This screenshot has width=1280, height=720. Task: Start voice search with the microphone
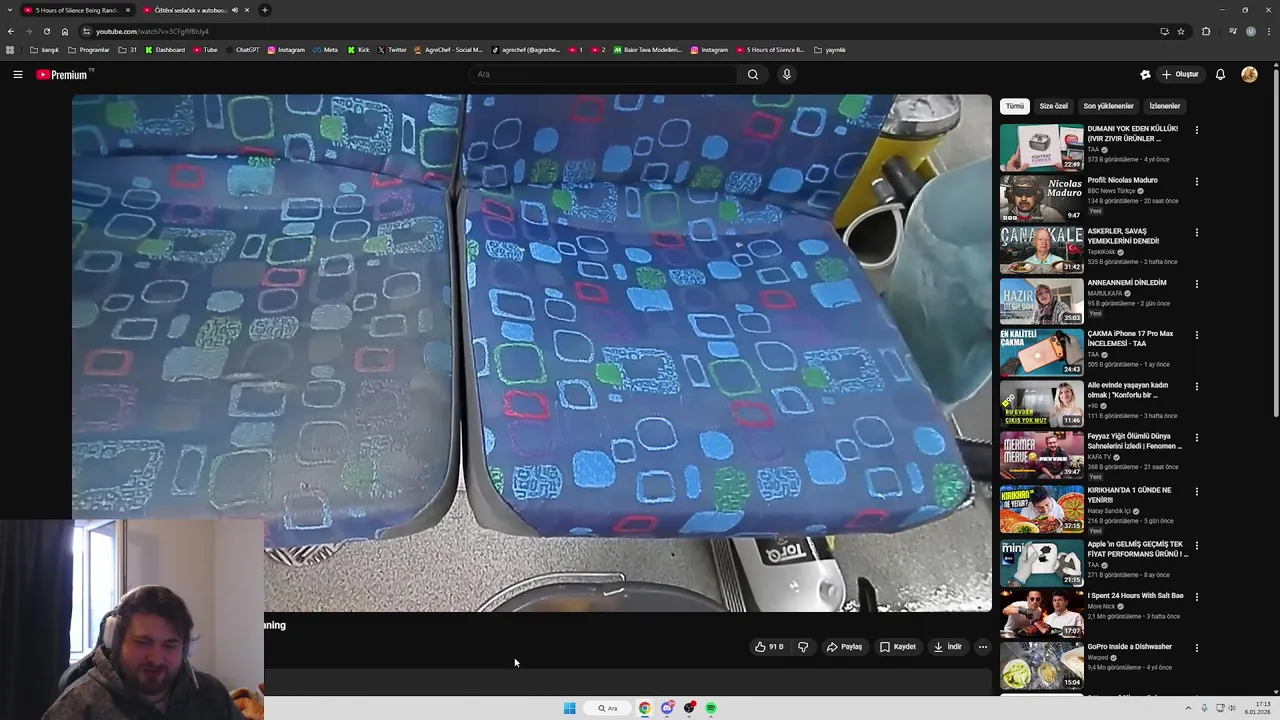[x=787, y=74]
